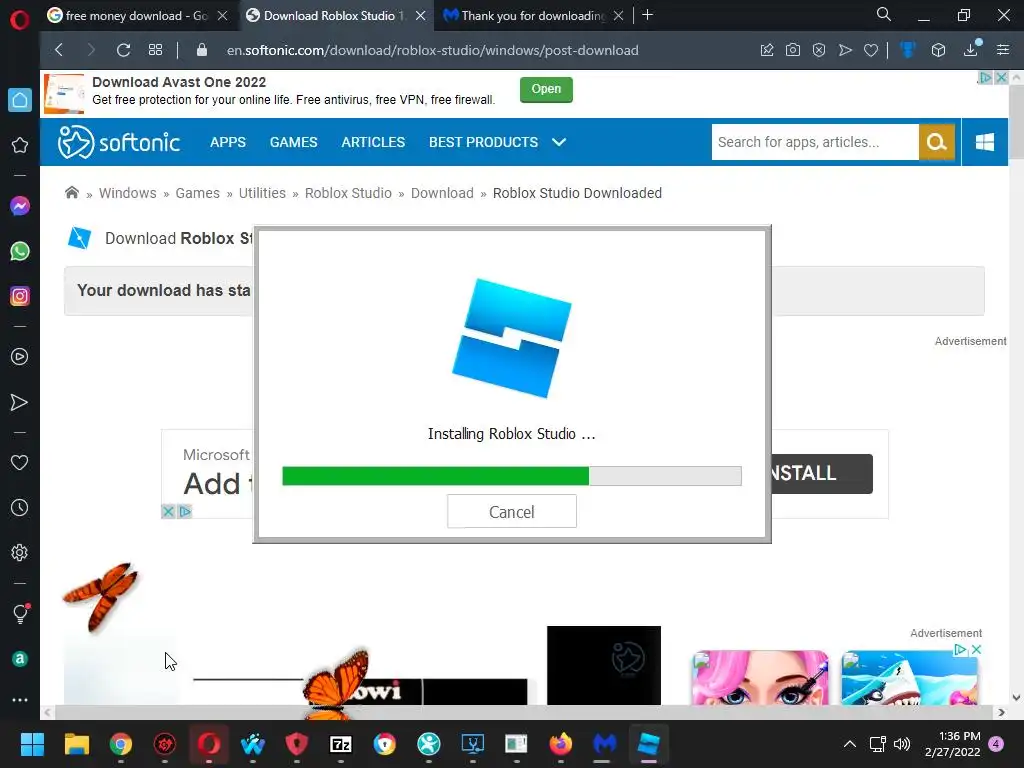Open Windows Start menu
Image resolution: width=1024 pixels, height=768 pixels.
pos(31,744)
